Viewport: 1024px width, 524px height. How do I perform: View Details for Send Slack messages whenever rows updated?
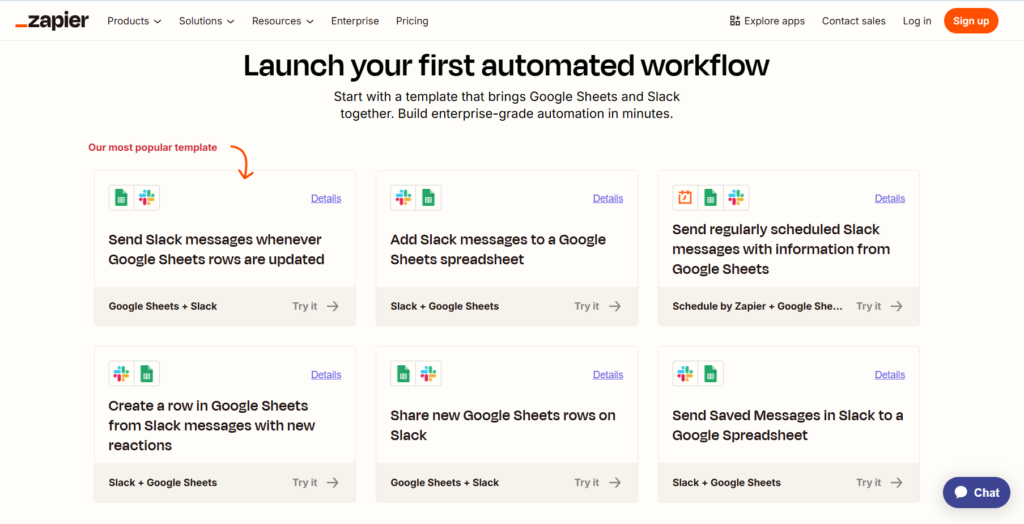point(326,198)
